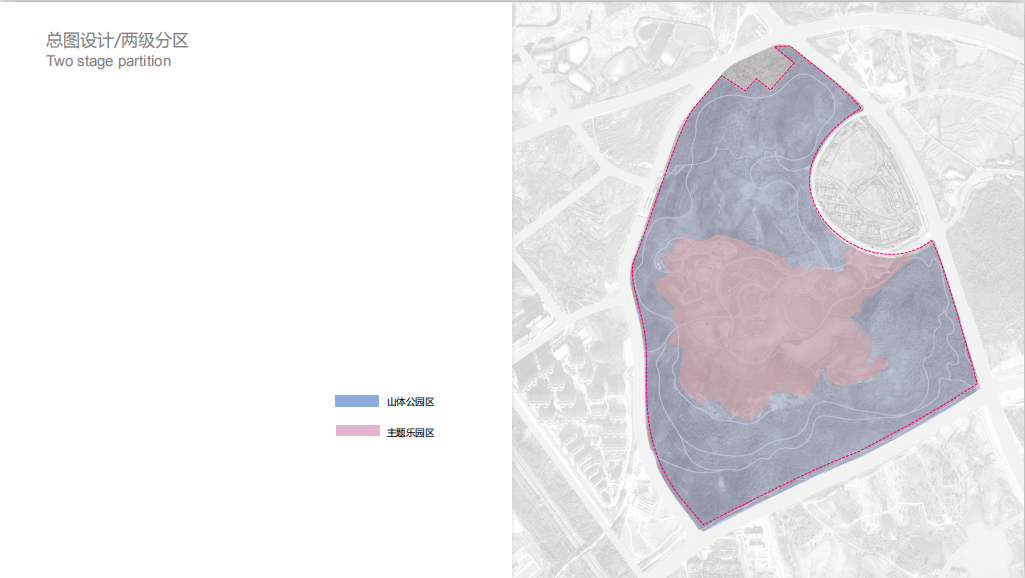The width and height of the screenshot is (1025, 578).
Task: Select the legend label 主题乐园区
Action: 411,432
